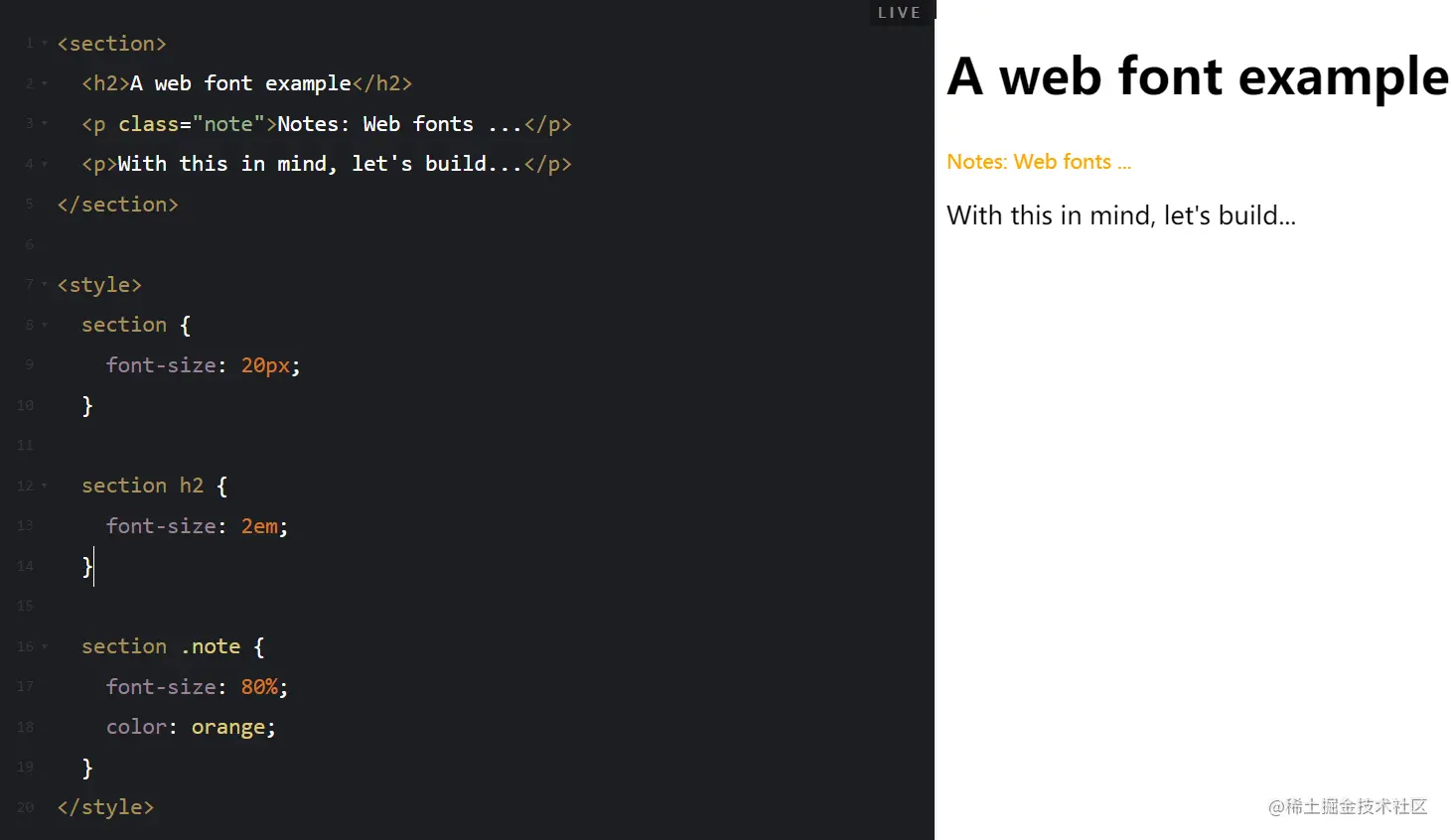1451x840 pixels.
Task: Click the "color" property name in the editor
Action: pyautogui.click(x=136, y=728)
